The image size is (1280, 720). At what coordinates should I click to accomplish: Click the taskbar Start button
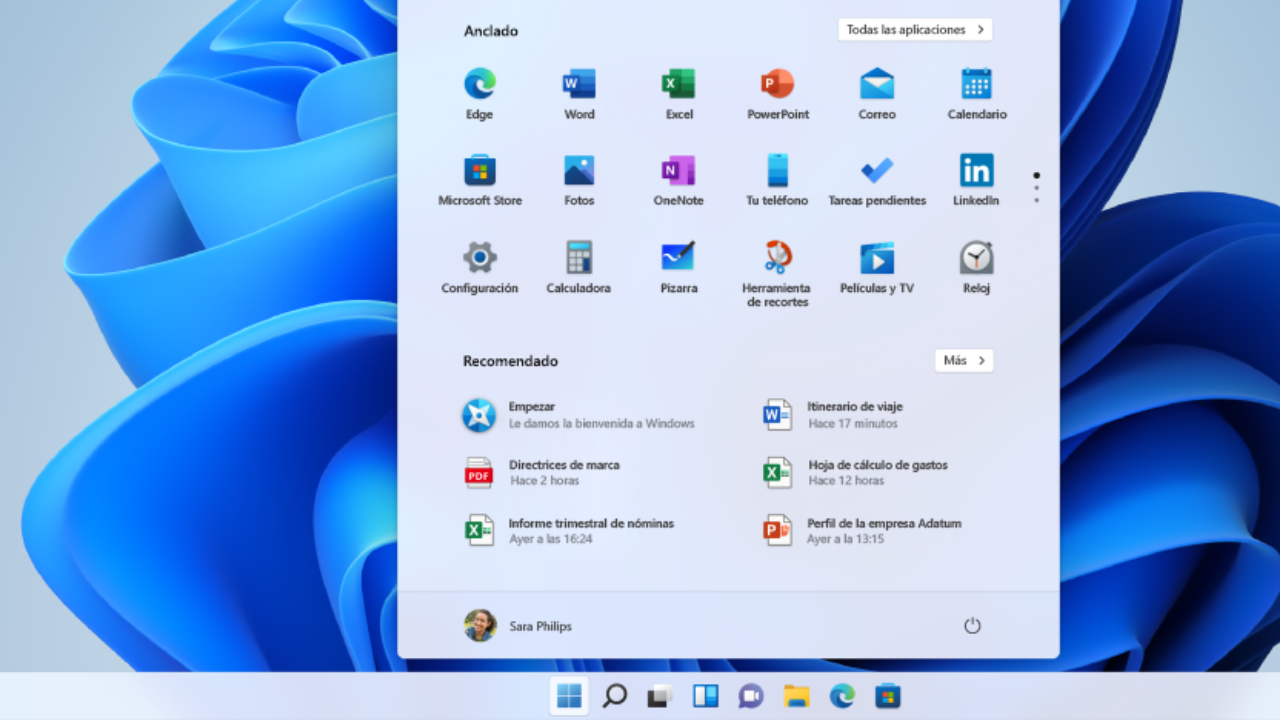click(x=569, y=696)
